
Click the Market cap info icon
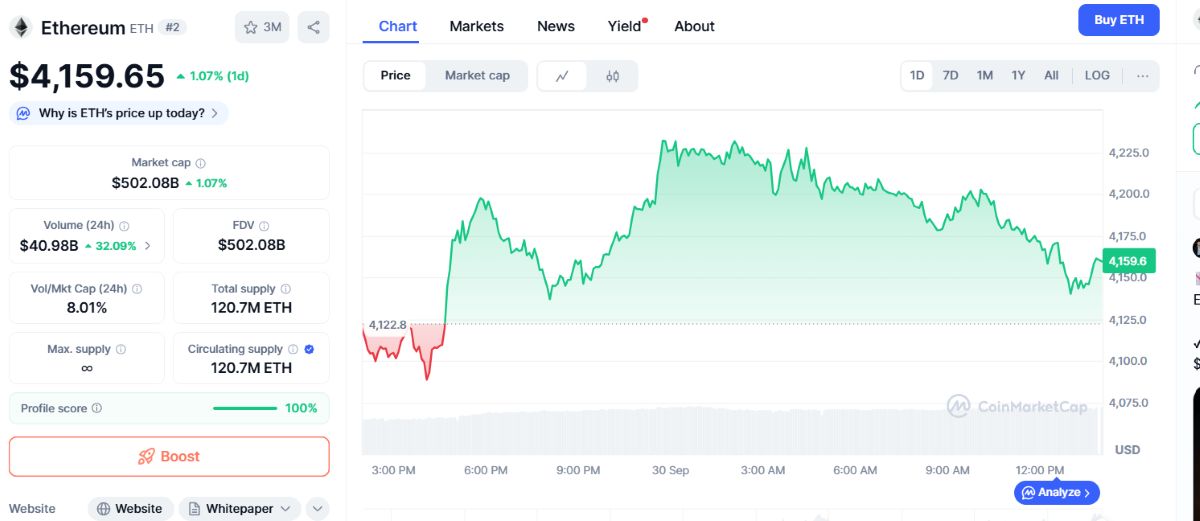(x=201, y=163)
